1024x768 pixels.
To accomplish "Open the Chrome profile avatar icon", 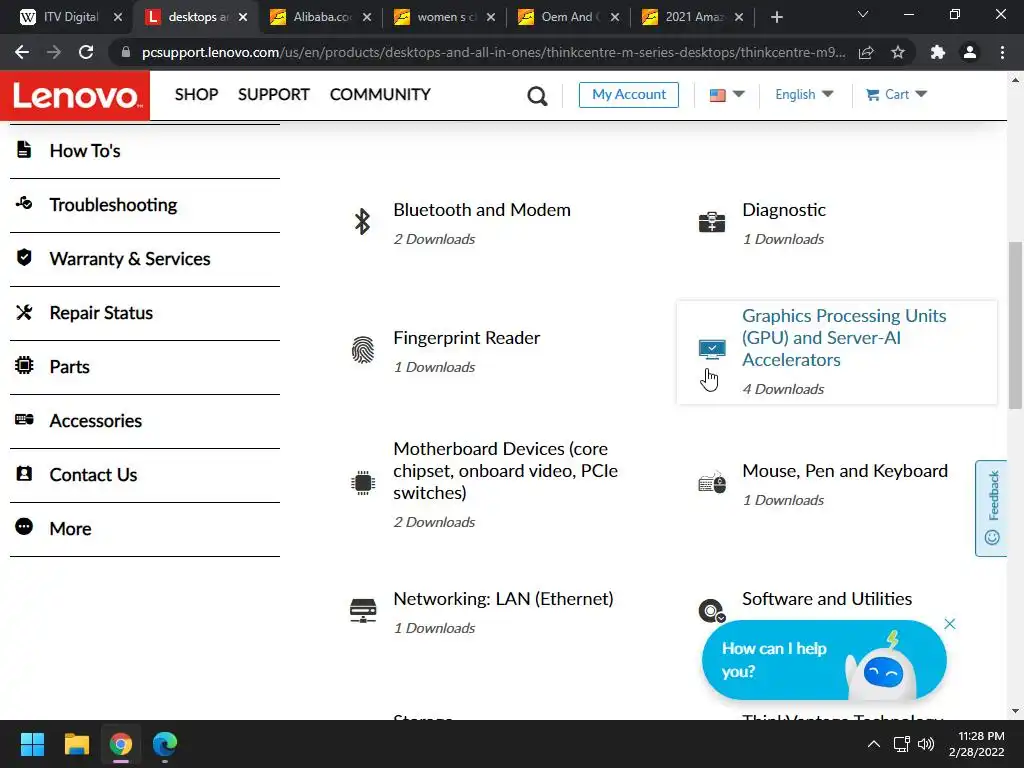I will tap(970, 52).
